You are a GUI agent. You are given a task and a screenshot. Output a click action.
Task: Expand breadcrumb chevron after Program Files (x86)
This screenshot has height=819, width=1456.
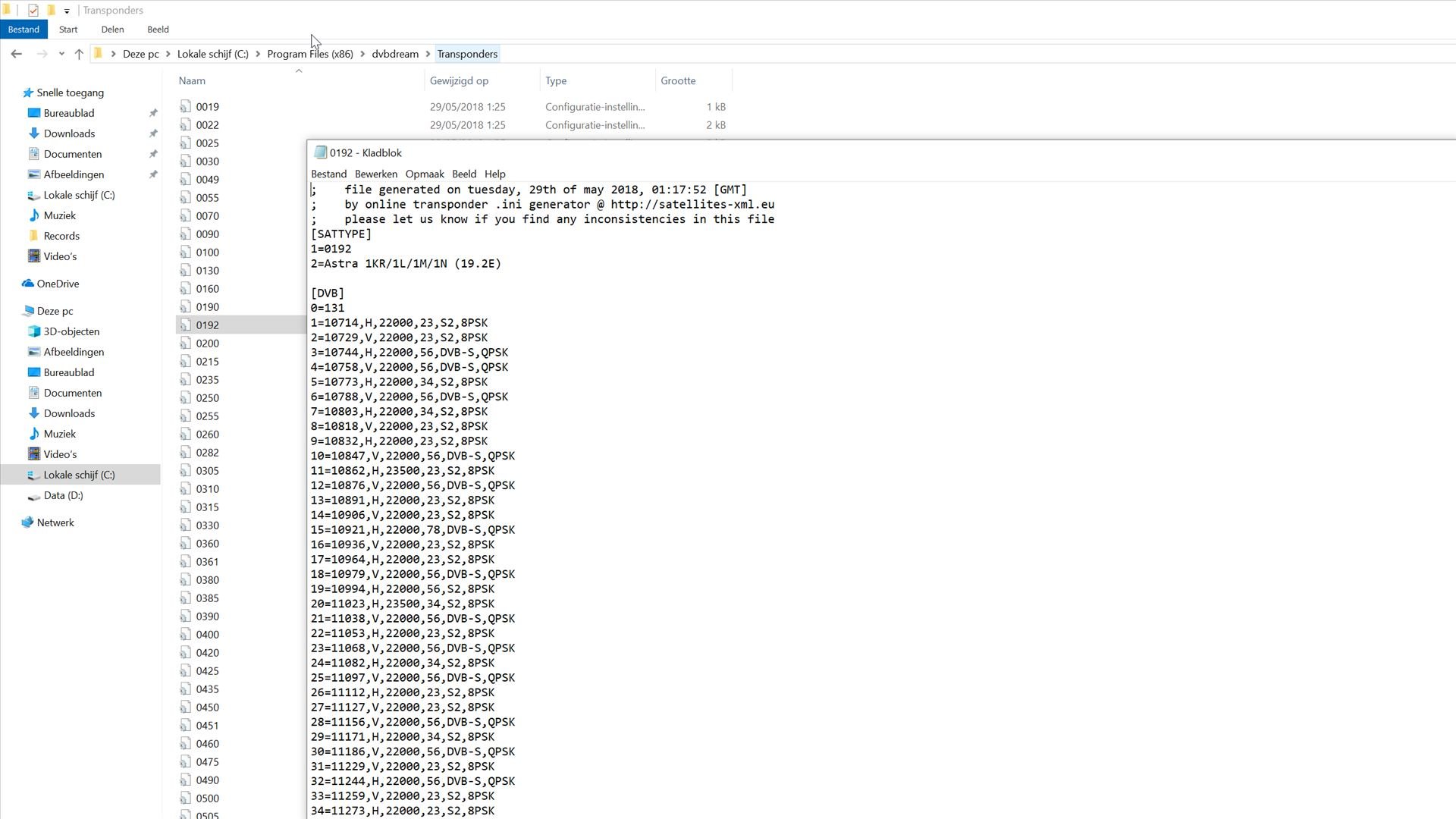(362, 54)
